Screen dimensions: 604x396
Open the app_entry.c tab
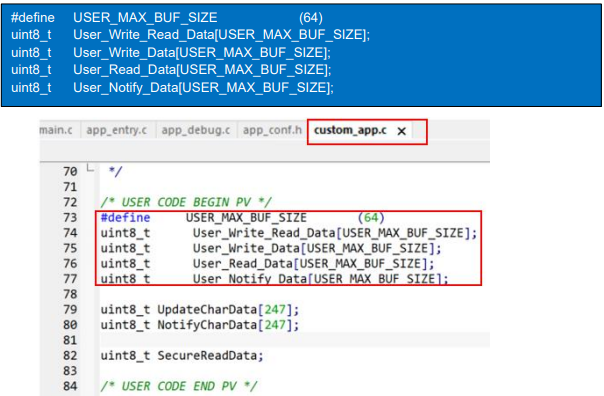tap(117, 131)
